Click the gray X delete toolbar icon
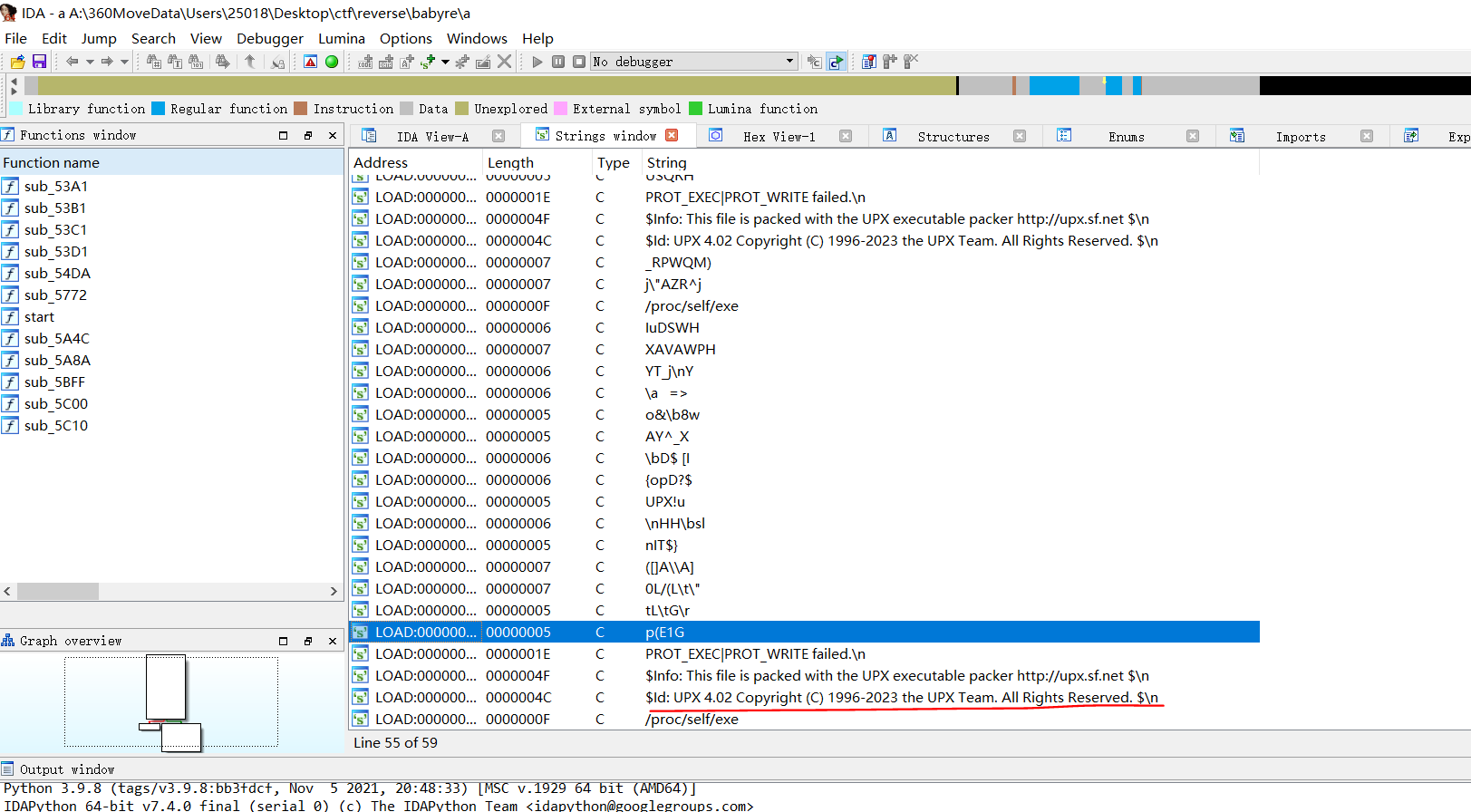This screenshot has width=1471, height=812. tap(505, 62)
